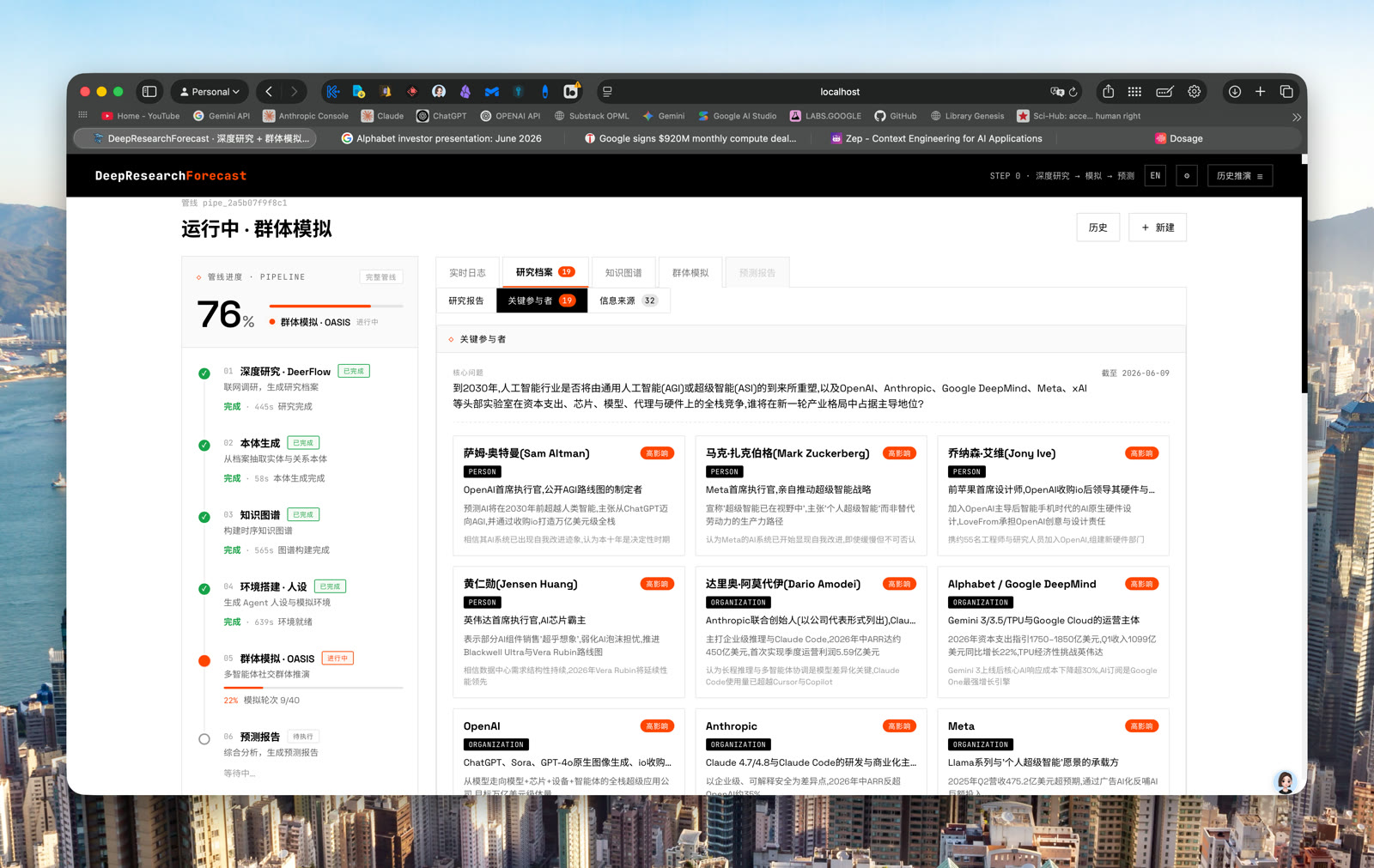Switch to the Dosage browser tab
This screenshot has width=1374, height=868.
1179,138
